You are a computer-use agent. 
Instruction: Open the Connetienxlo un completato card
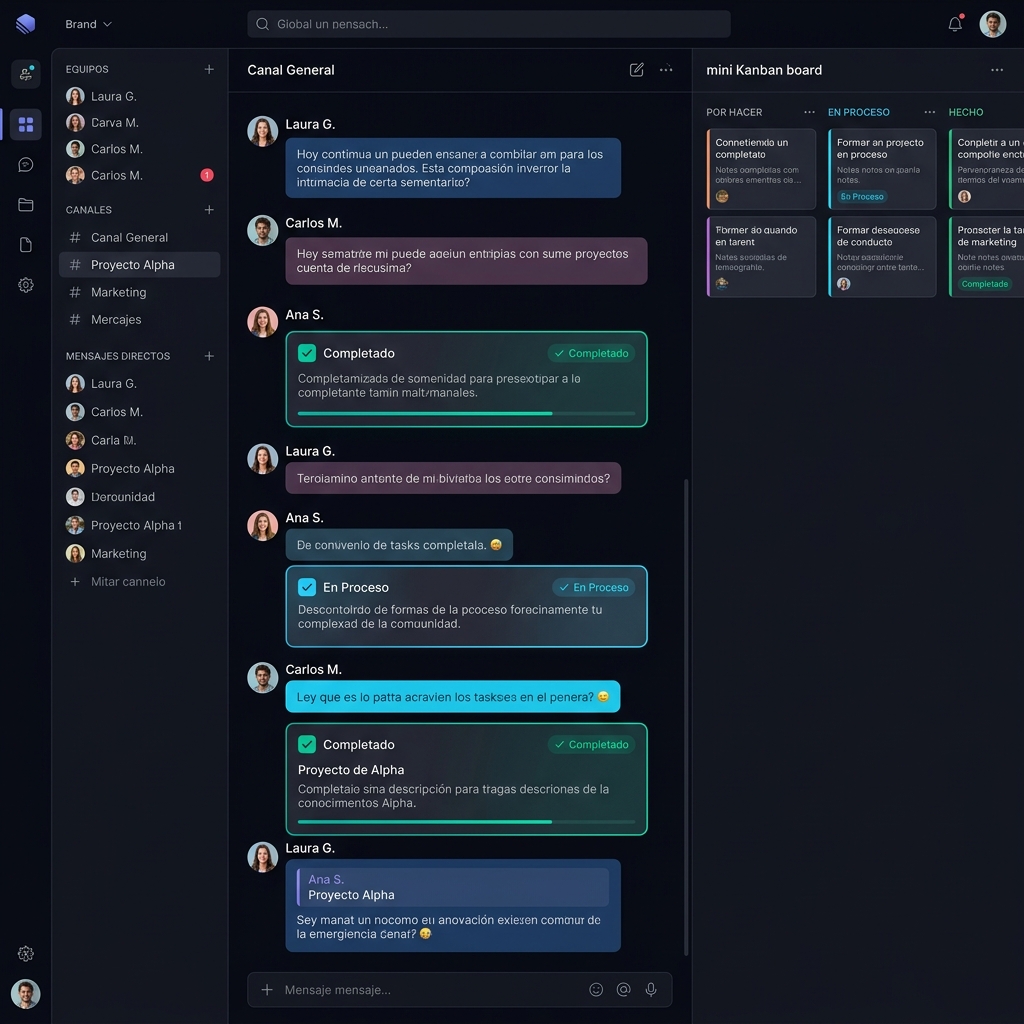coord(761,168)
